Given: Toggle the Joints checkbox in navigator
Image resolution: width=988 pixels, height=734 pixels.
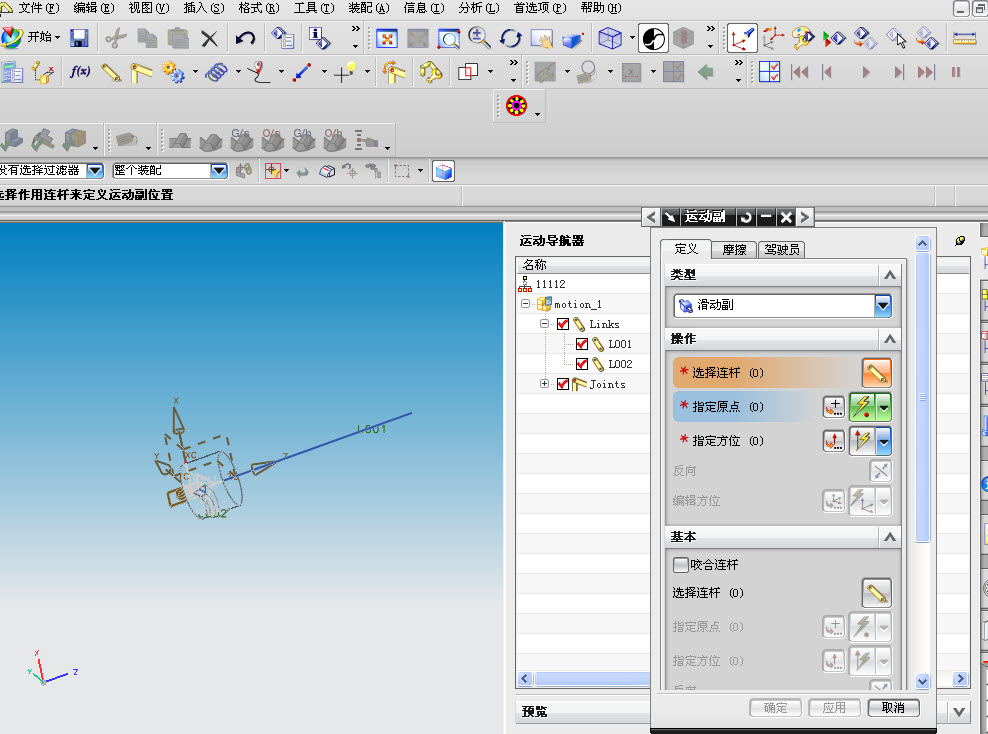Looking at the screenshot, I should click(x=563, y=384).
